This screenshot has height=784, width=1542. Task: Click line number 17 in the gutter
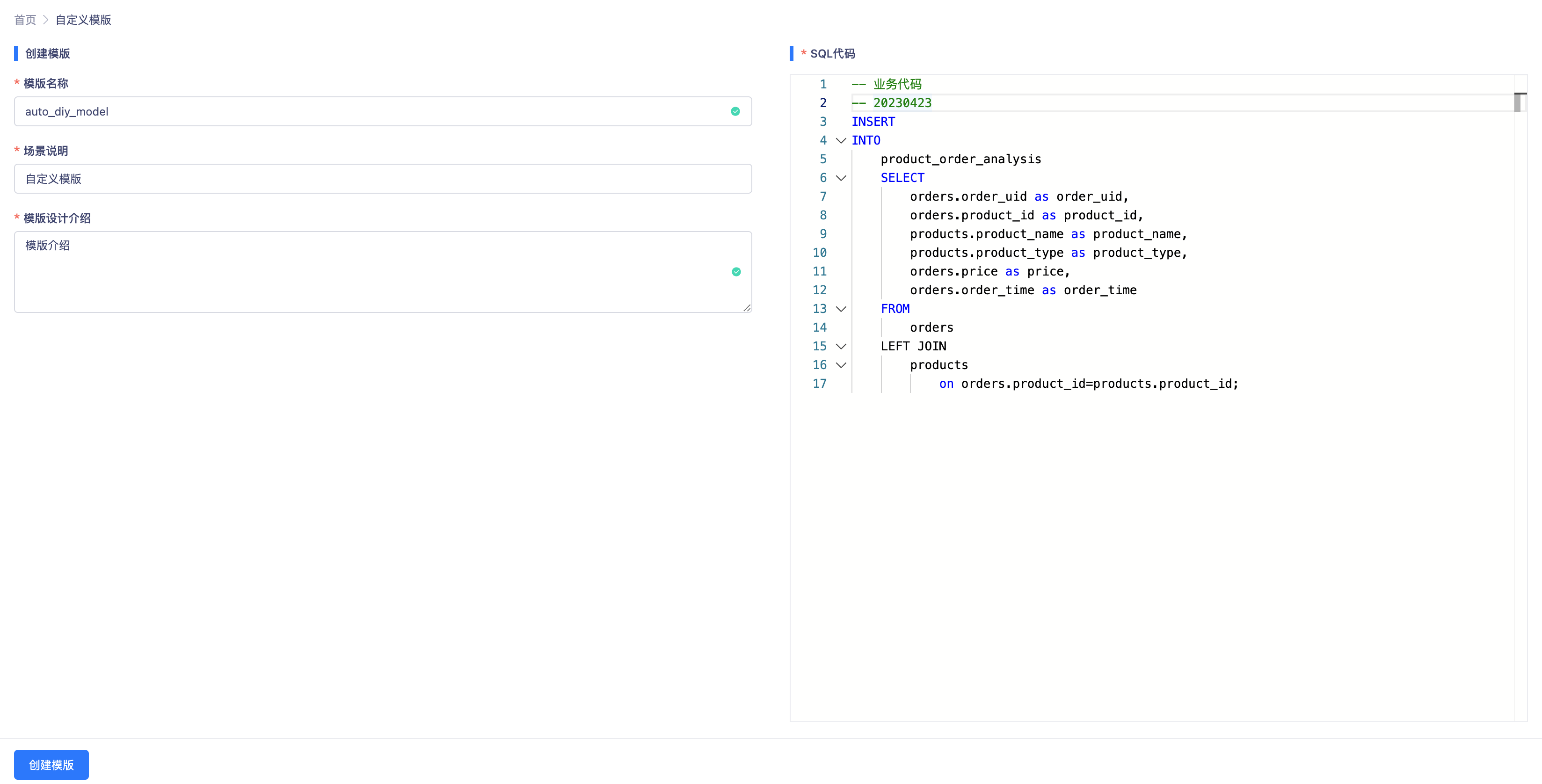[x=820, y=384]
